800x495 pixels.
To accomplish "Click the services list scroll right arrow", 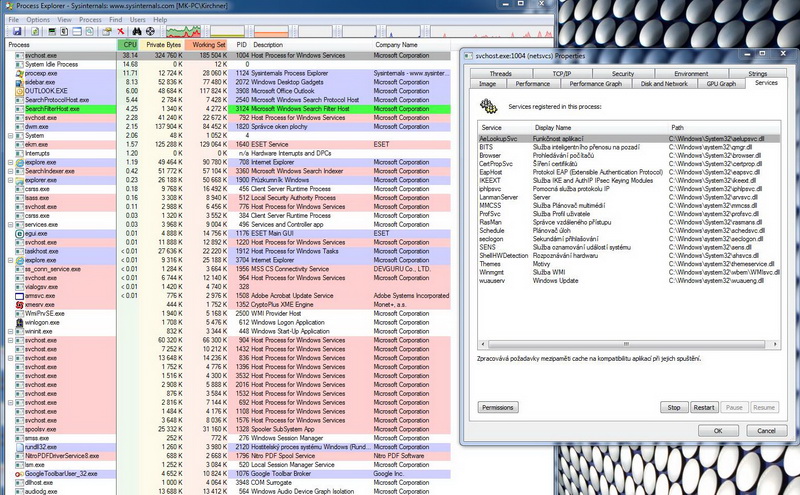I will (776, 344).
